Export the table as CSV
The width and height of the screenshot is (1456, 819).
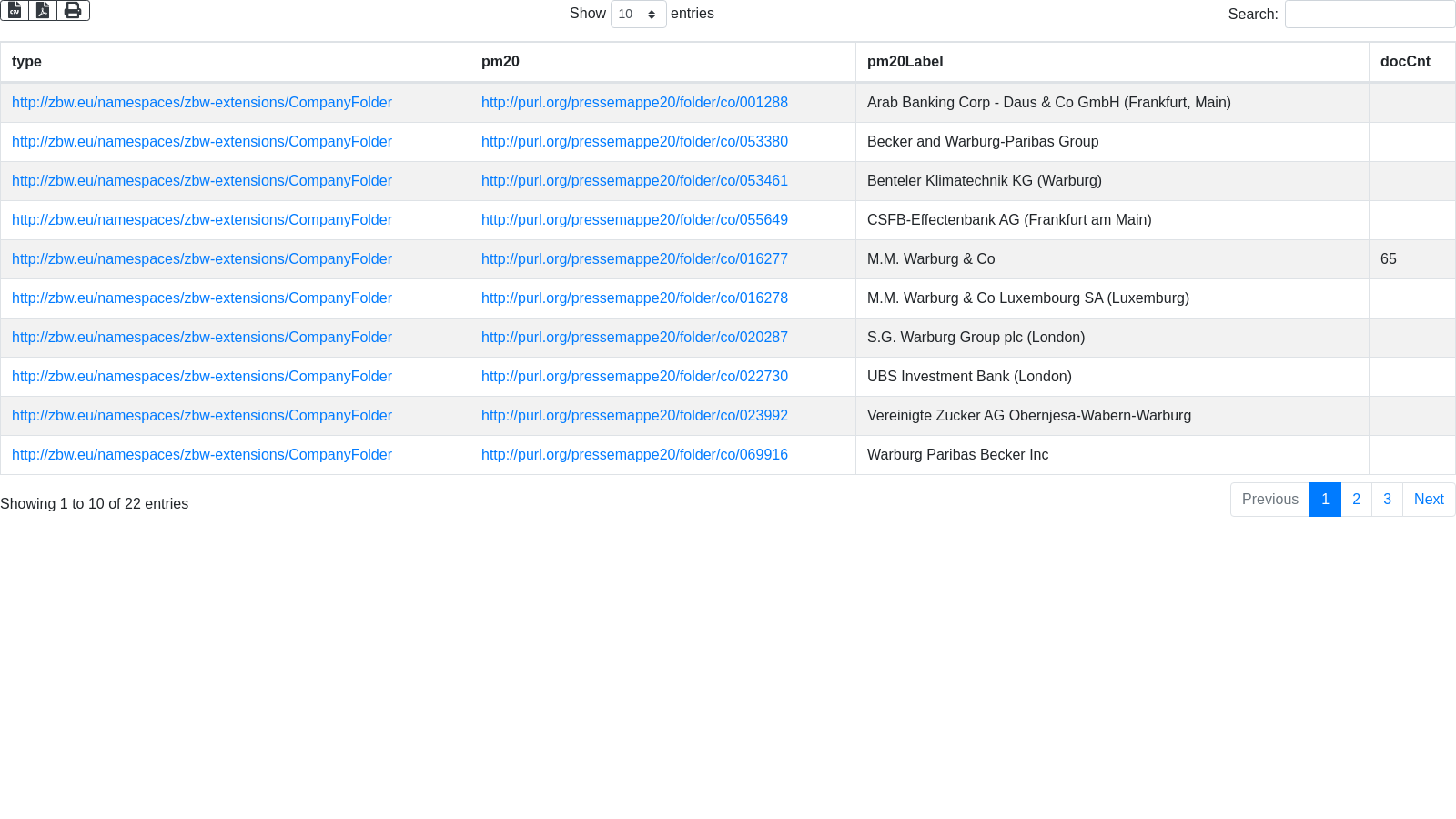coord(15,10)
